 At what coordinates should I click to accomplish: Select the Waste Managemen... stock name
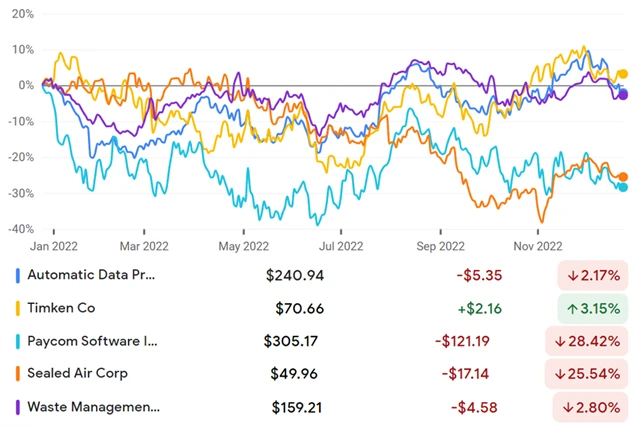(x=93, y=407)
